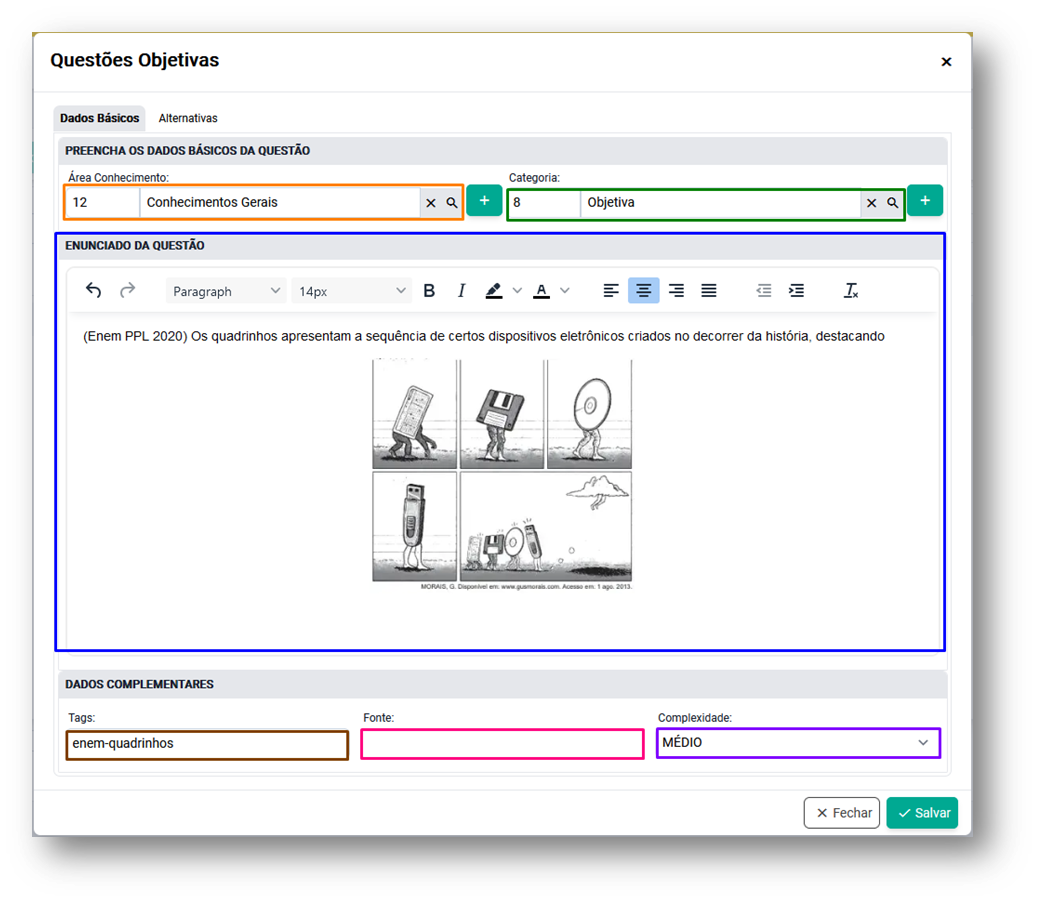Increase indent of paragraph
The height and width of the screenshot is (902, 1038).
point(796,291)
